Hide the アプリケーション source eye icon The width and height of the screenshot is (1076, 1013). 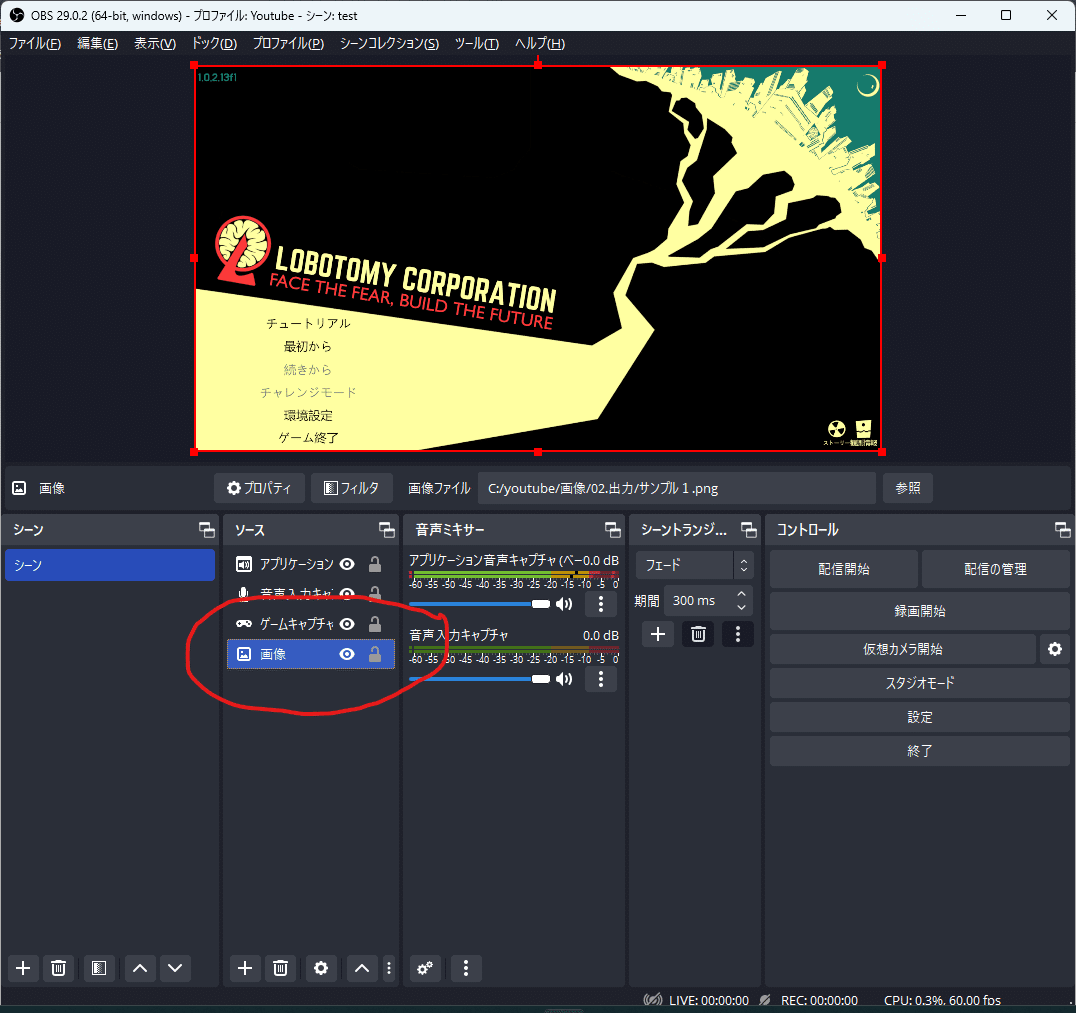(x=347, y=564)
